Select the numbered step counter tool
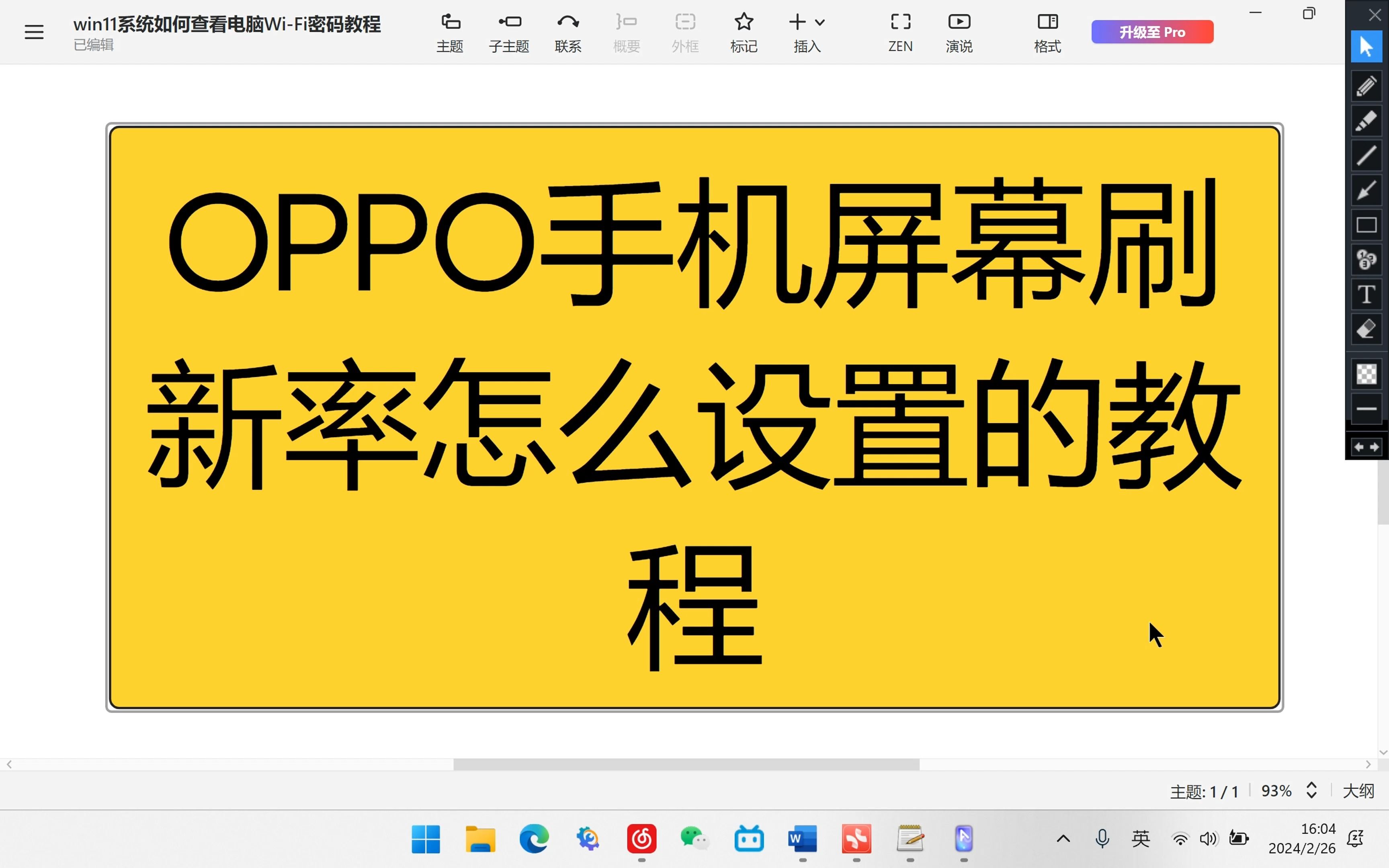Image resolution: width=1389 pixels, height=868 pixels. click(x=1366, y=260)
